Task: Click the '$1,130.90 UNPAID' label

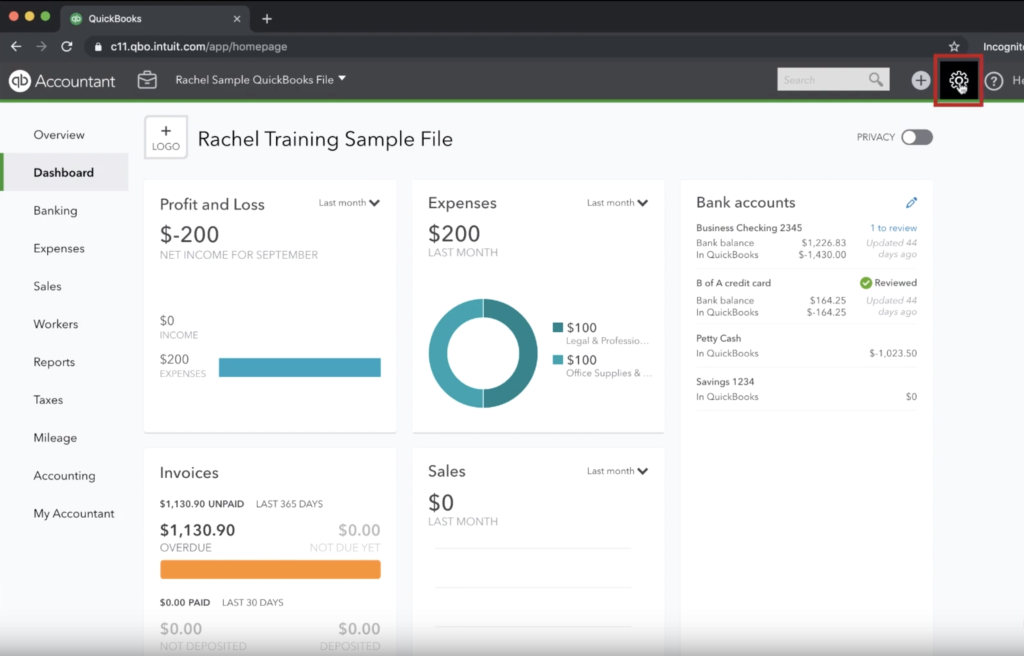Action: 202,504
